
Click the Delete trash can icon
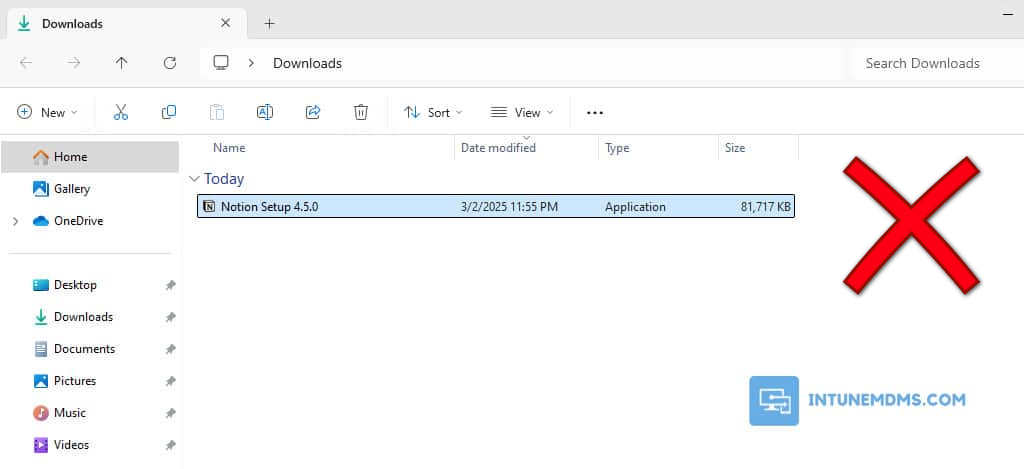tap(361, 112)
